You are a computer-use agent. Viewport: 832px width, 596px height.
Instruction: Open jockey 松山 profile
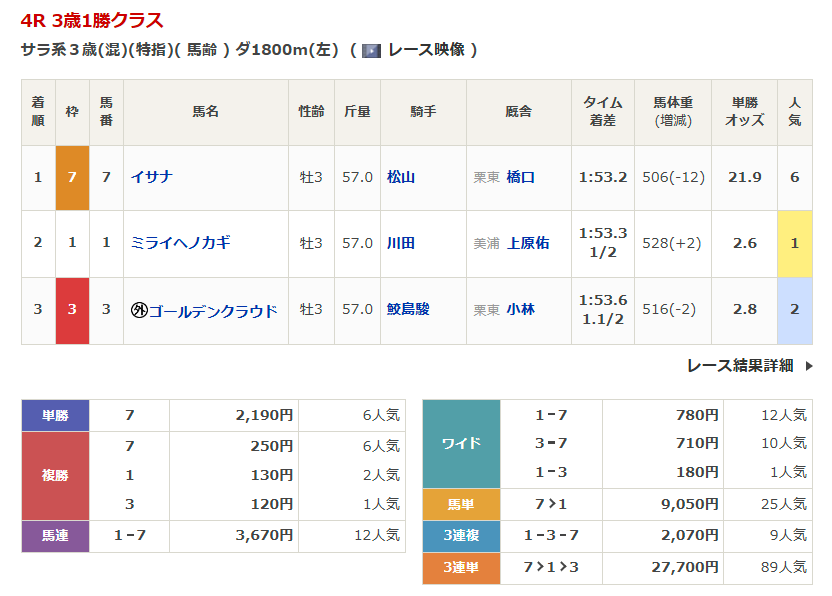point(401,177)
